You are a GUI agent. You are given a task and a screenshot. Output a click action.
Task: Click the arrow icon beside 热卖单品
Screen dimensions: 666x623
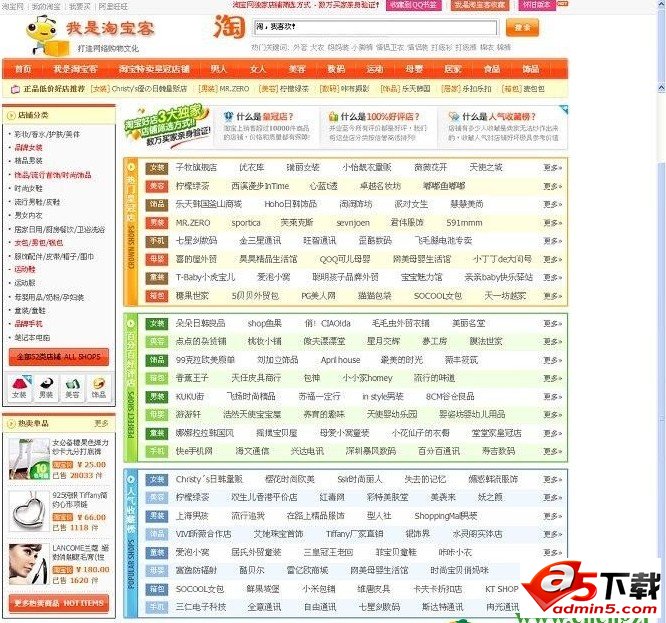tap(11, 423)
